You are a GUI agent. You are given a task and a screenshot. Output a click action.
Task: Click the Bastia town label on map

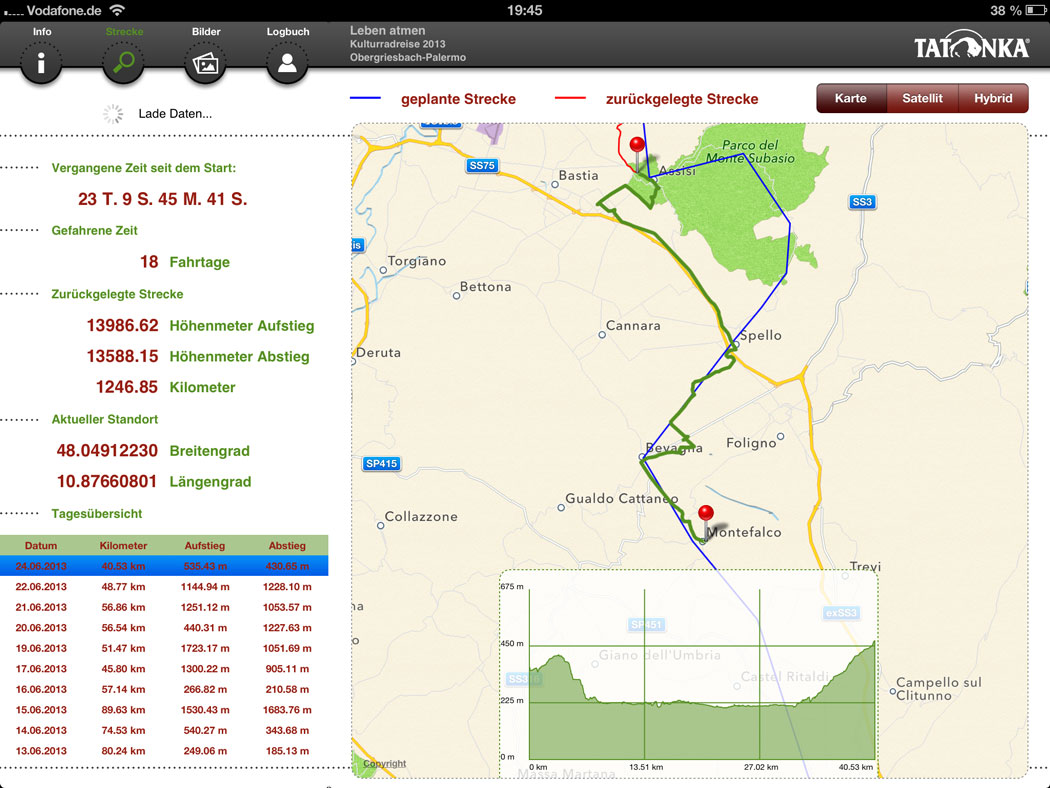[x=578, y=175]
